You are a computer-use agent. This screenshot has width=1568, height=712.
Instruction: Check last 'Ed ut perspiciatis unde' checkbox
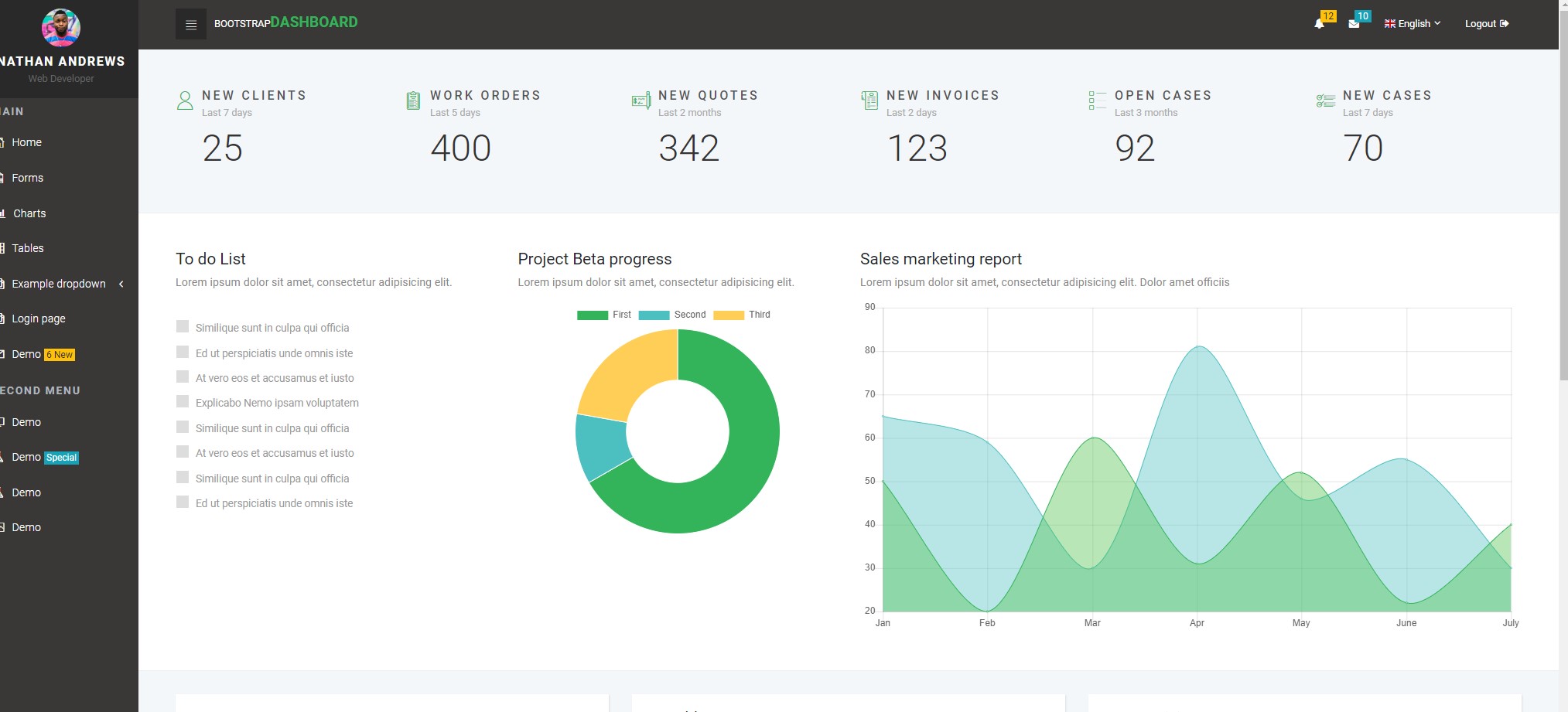coord(183,502)
